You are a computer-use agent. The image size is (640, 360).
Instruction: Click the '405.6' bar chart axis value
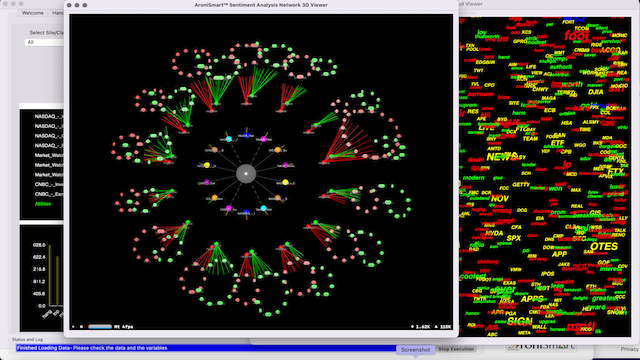pos(39,294)
